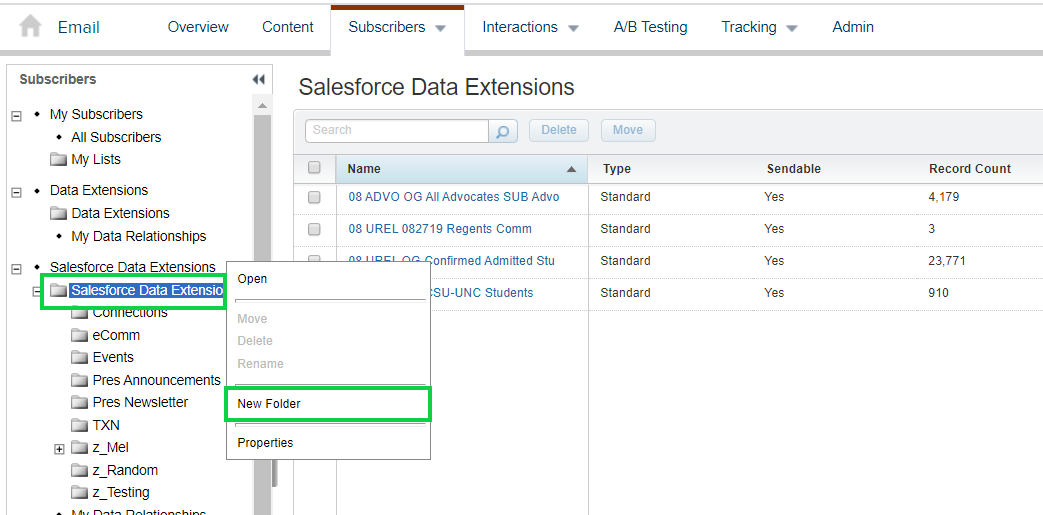Switch to the Overview tab
This screenshot has width=1043, height=515.
click(x=198, y=27)
